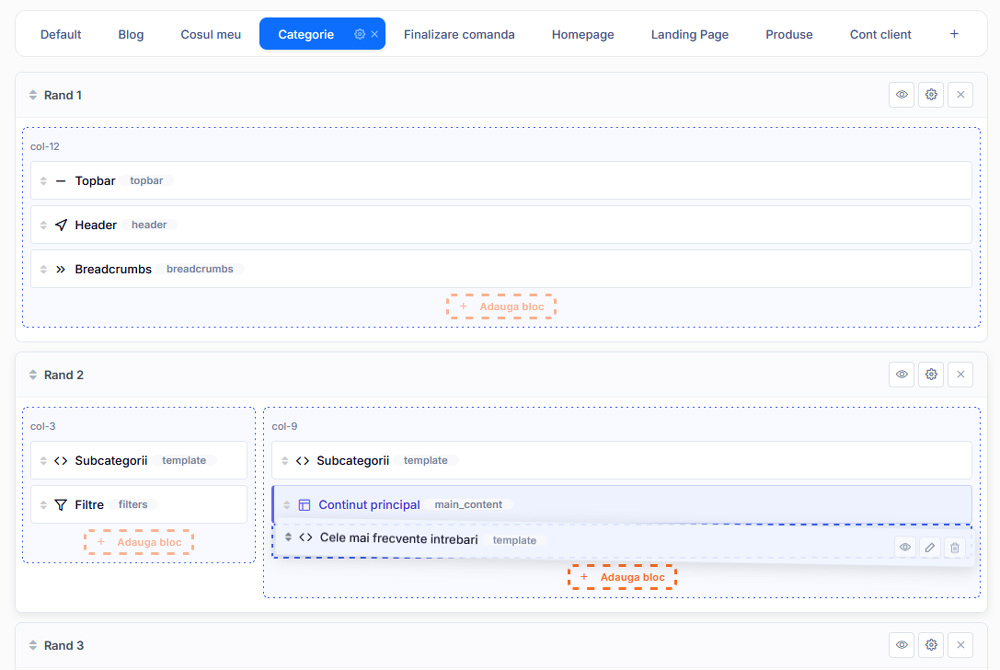Click Adauga bloc in col-3
Screen dimensions: 1000x670
(x=139, y=542)
